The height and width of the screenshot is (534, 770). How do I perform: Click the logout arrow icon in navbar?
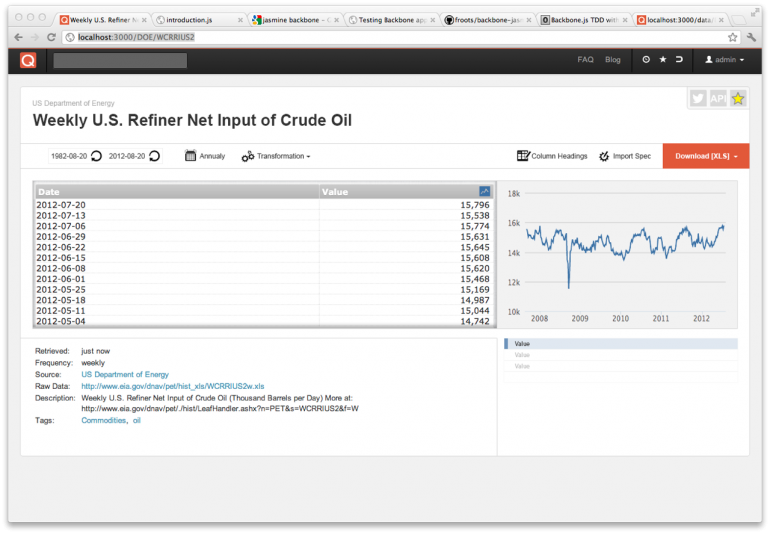[679, 59]
